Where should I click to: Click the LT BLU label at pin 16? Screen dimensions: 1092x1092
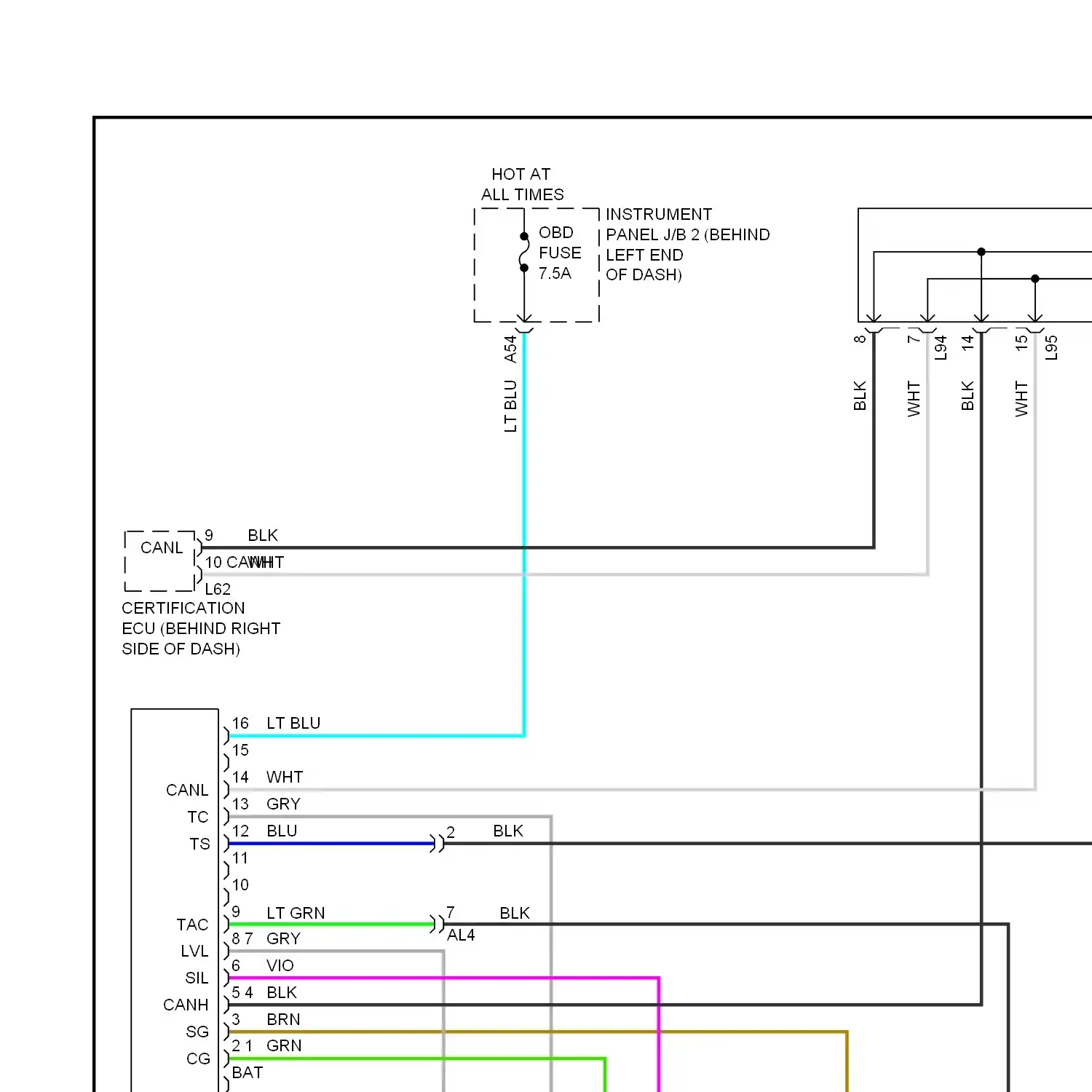coord(293,723)
